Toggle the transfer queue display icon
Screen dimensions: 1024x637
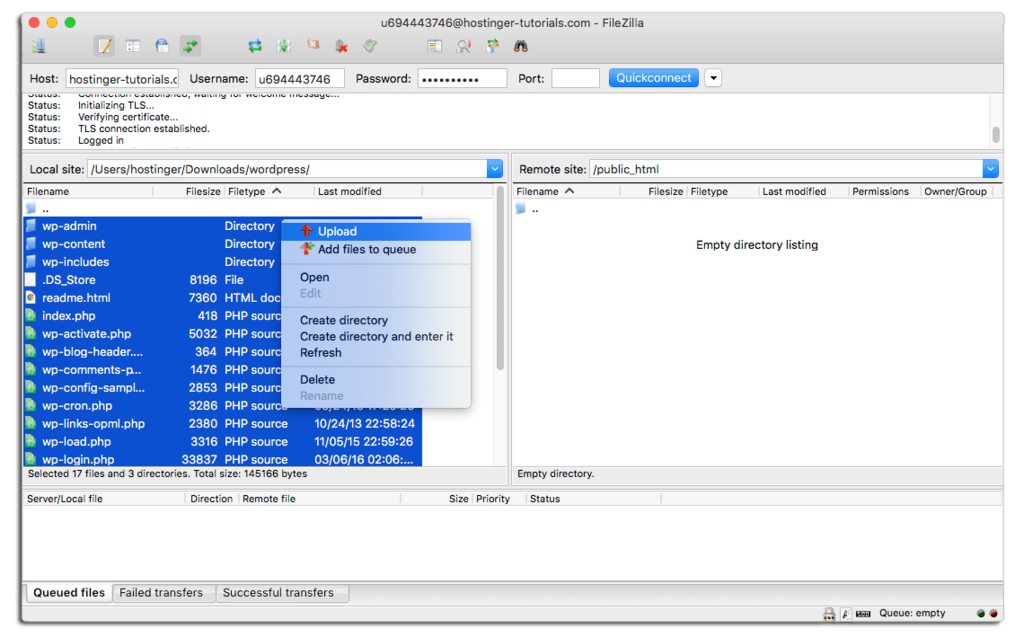[x=190, y=46]
